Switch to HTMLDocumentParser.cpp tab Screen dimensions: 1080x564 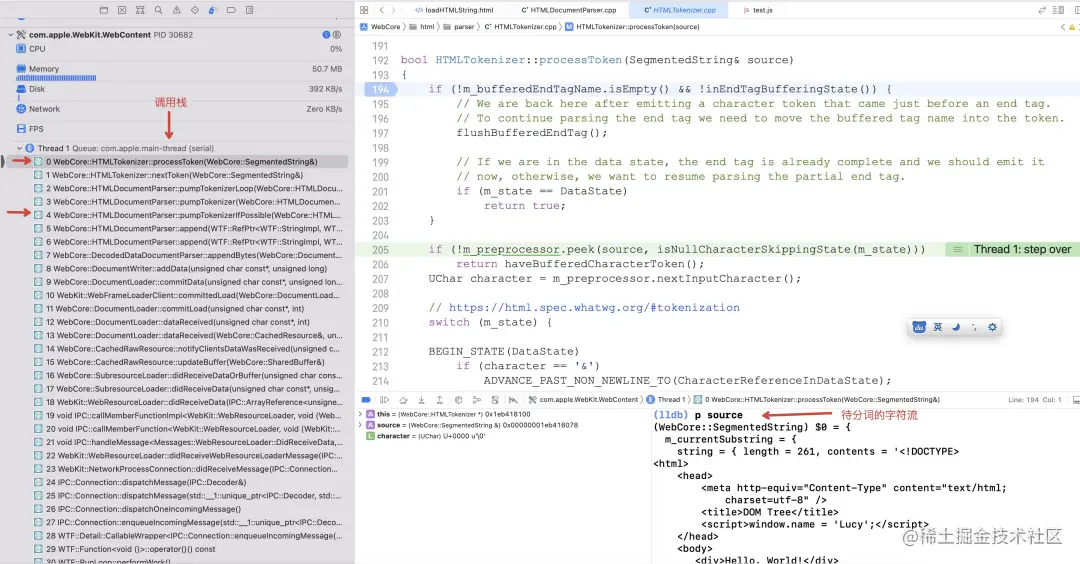568,10
